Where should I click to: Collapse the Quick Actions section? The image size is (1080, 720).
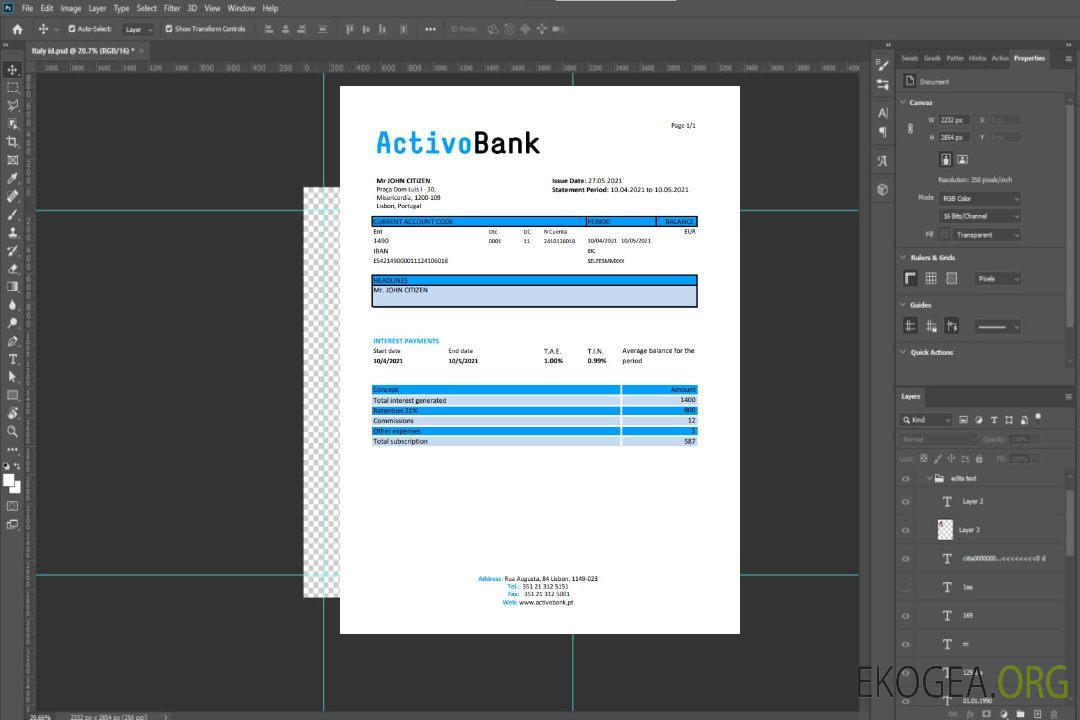[903, 352]
